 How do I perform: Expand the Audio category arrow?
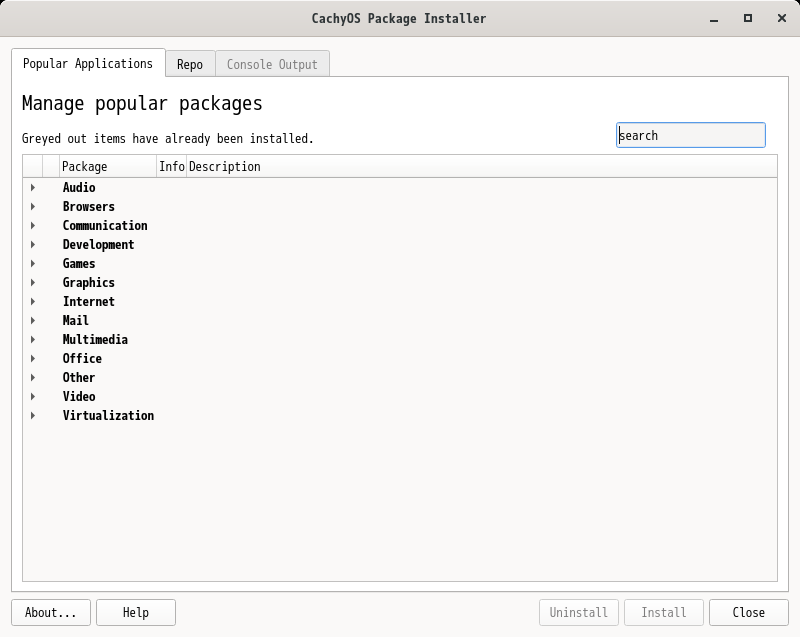(33, 188)
